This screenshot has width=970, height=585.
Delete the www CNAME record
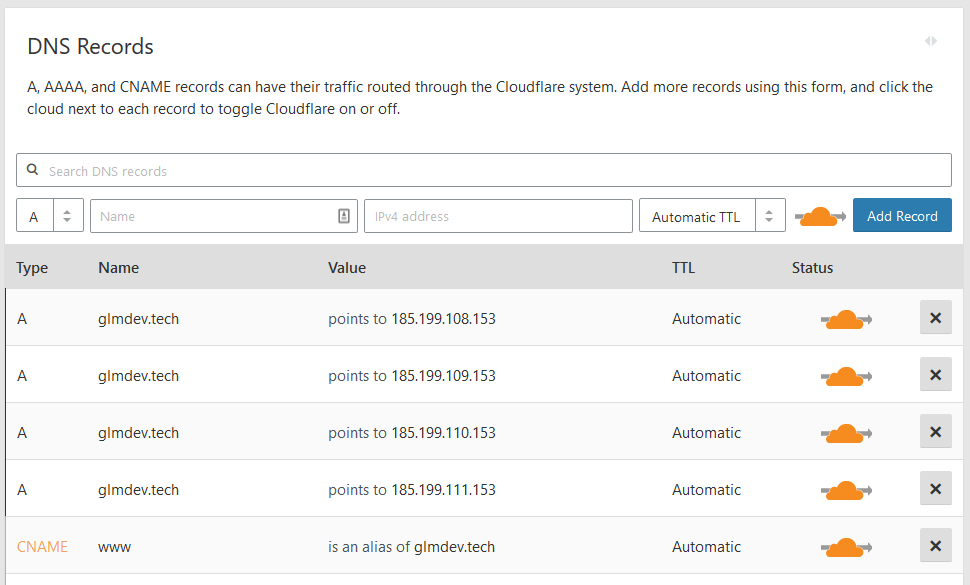[x=935, y=546]
